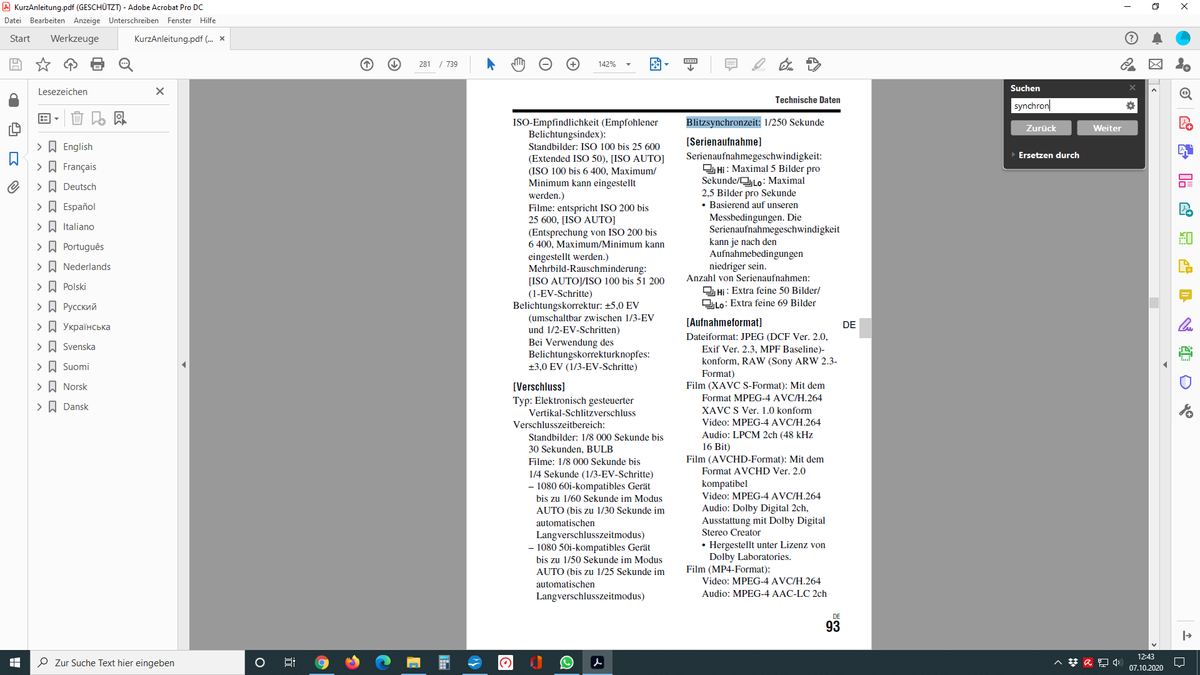Switch to the Werkzeuge tab
The height and width of the screenshot is (675, 1200).
click(74, 39)
